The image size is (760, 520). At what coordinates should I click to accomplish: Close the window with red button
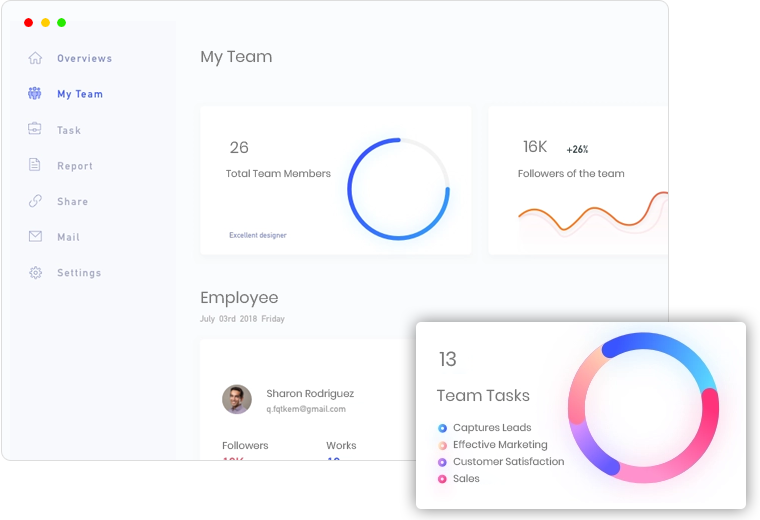click(29, 22)
